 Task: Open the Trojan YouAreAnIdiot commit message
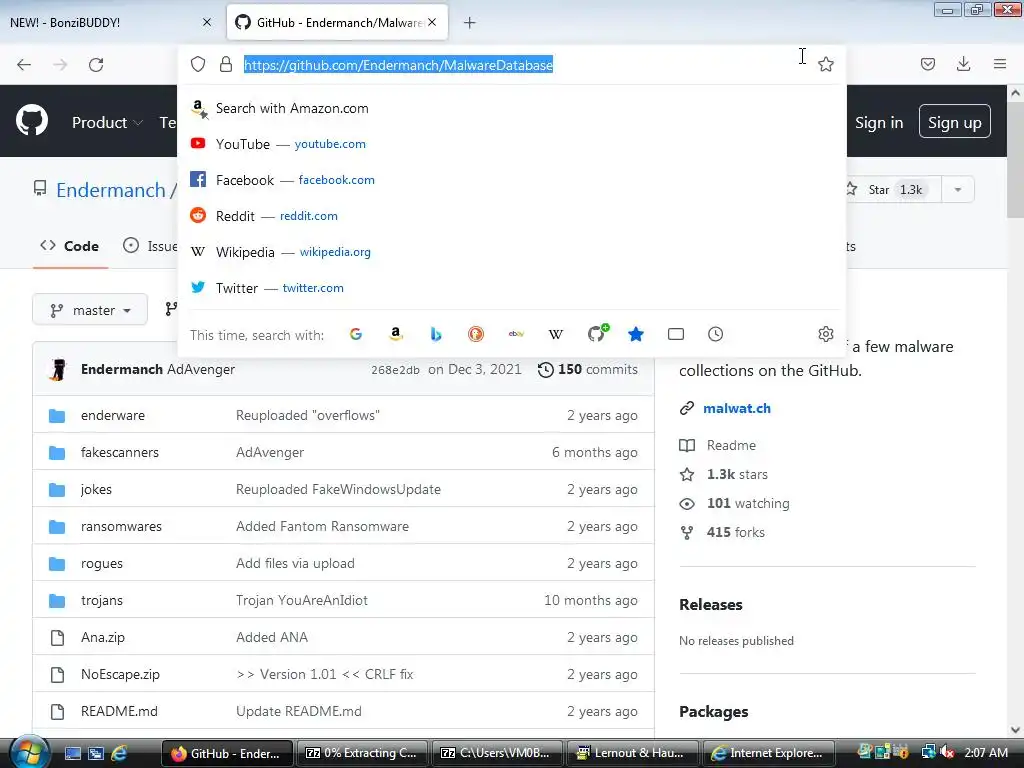(302, 601)
